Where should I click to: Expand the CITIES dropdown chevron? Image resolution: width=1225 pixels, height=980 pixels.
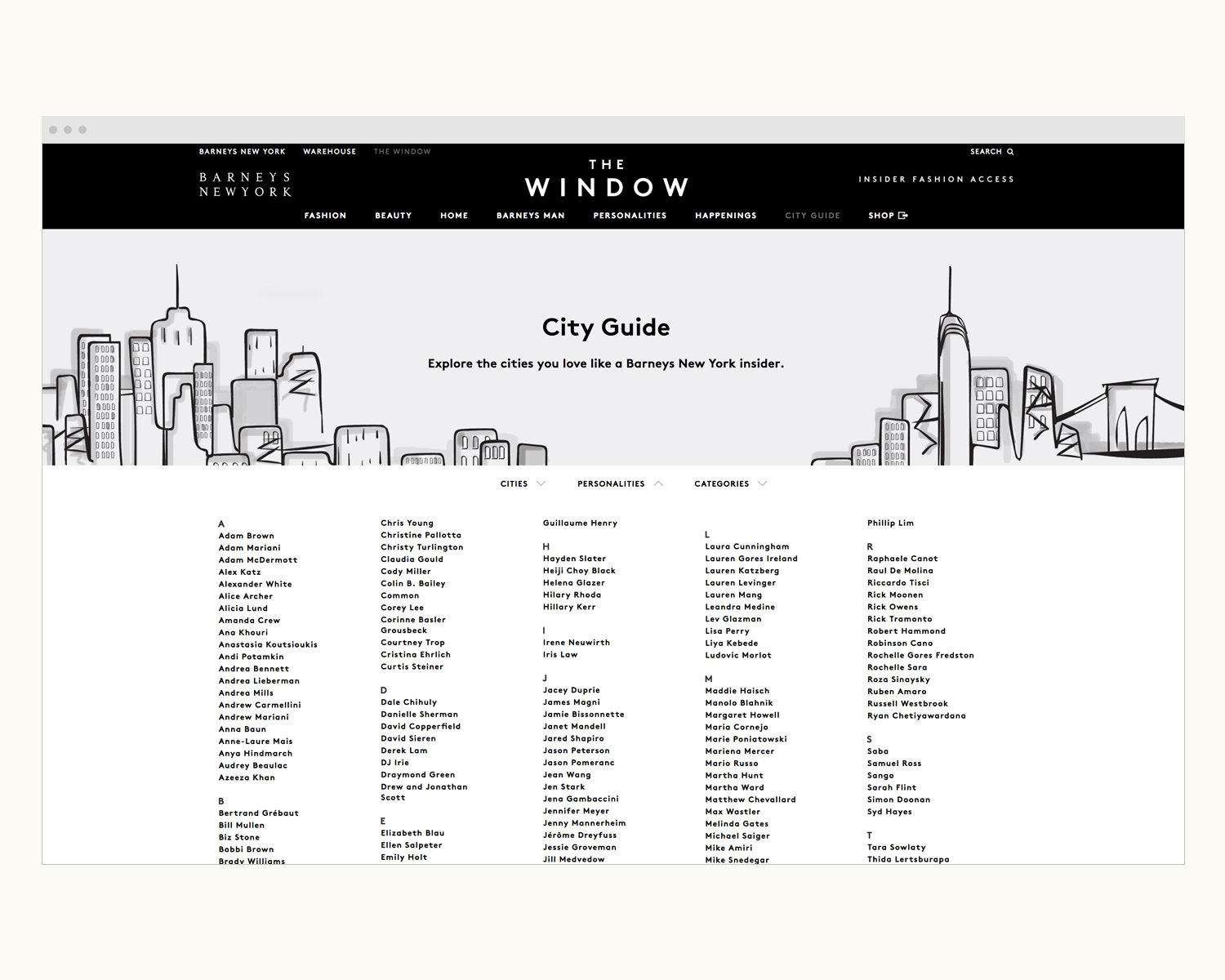click(x=541, y=483)
